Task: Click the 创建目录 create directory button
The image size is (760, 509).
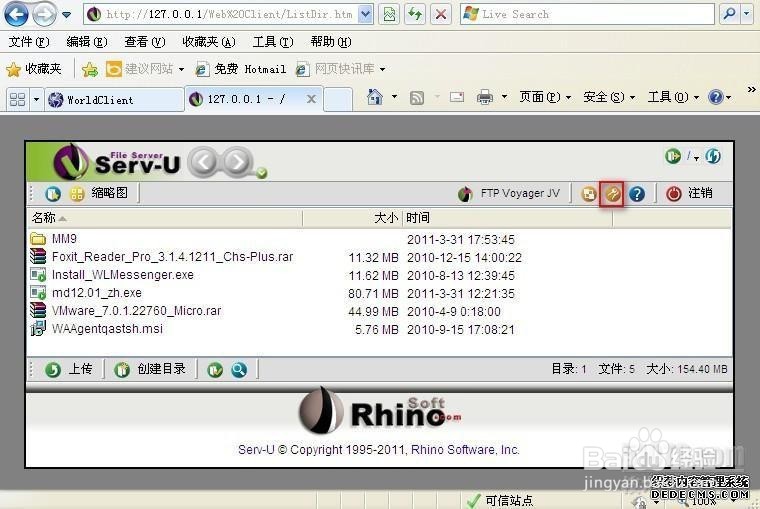Action: pyautogui.click(x=150, y=369)
